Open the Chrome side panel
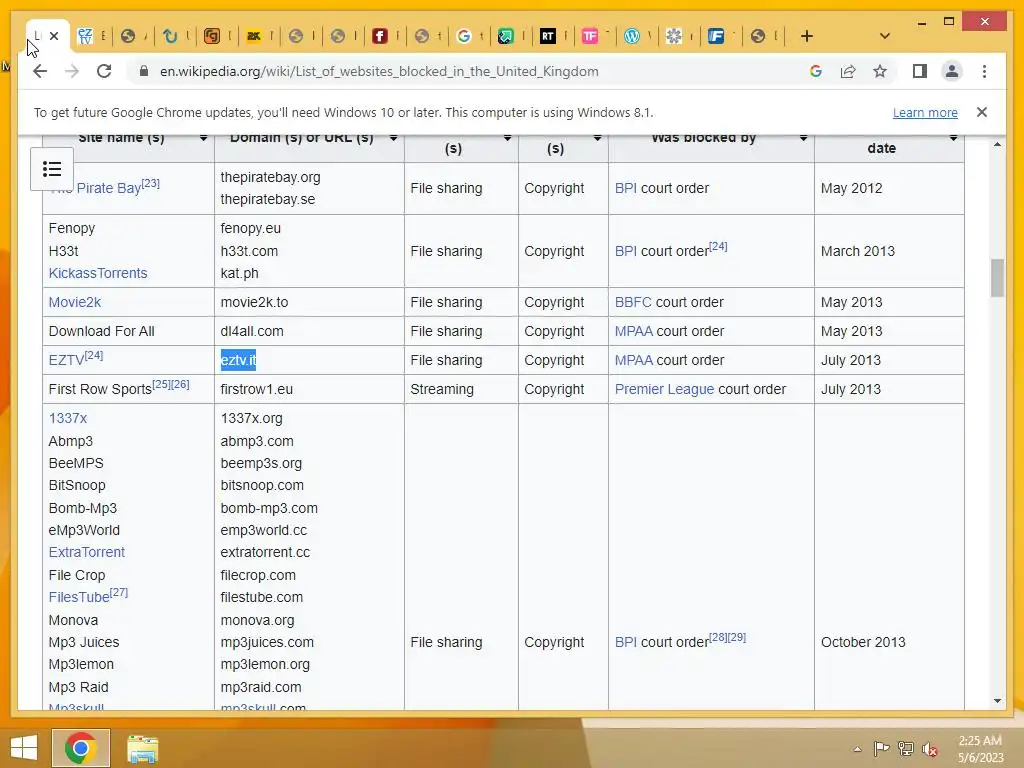 (920, 71)
